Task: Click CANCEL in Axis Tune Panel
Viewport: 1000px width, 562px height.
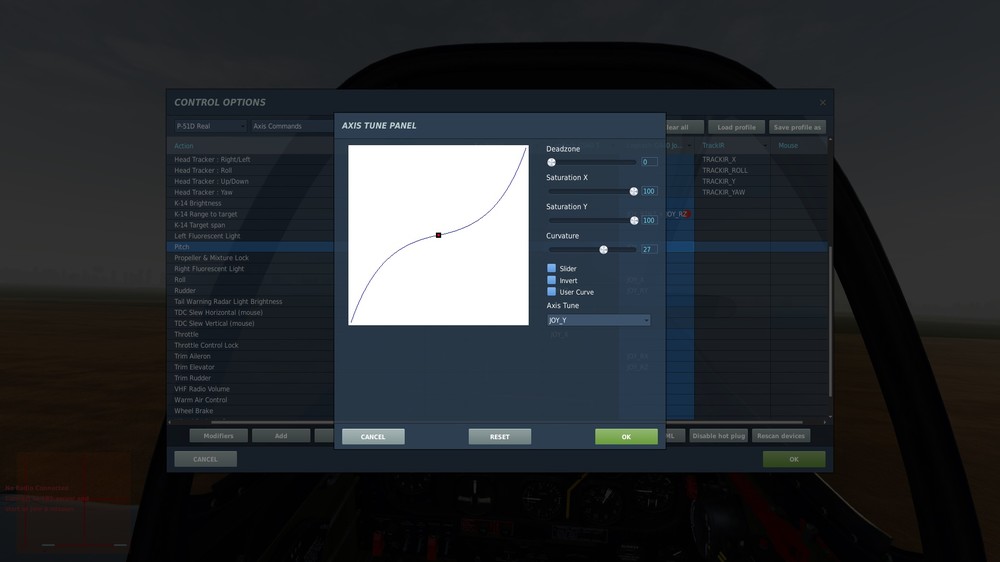Action: 373,436
